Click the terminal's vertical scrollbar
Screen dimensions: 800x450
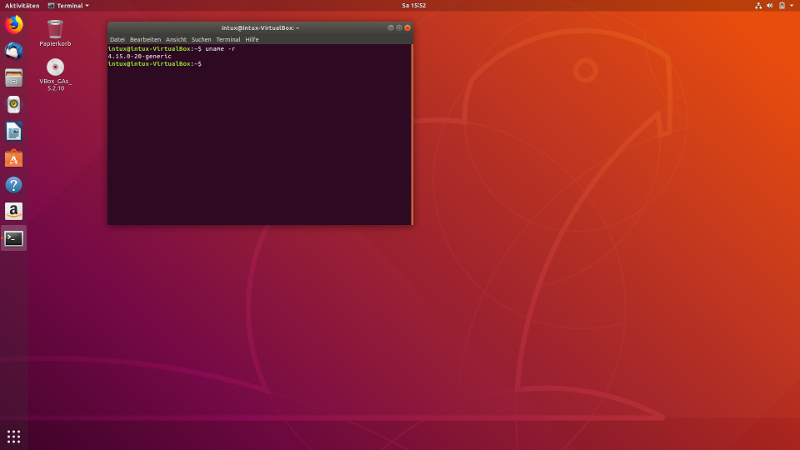coord(412,134)
